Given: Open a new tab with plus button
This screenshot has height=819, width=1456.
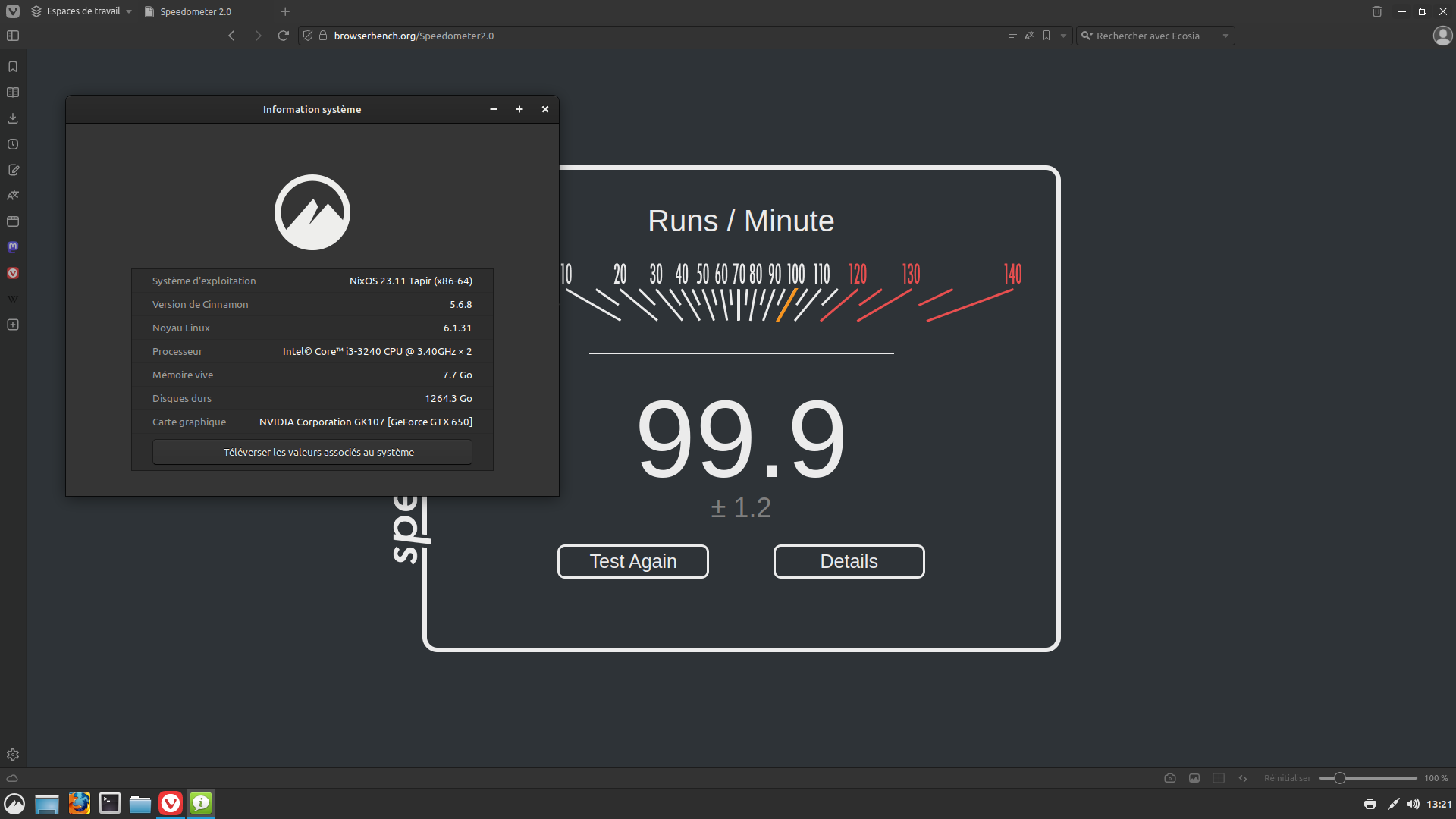Looking at the screenshot, I should click(285, 11).
